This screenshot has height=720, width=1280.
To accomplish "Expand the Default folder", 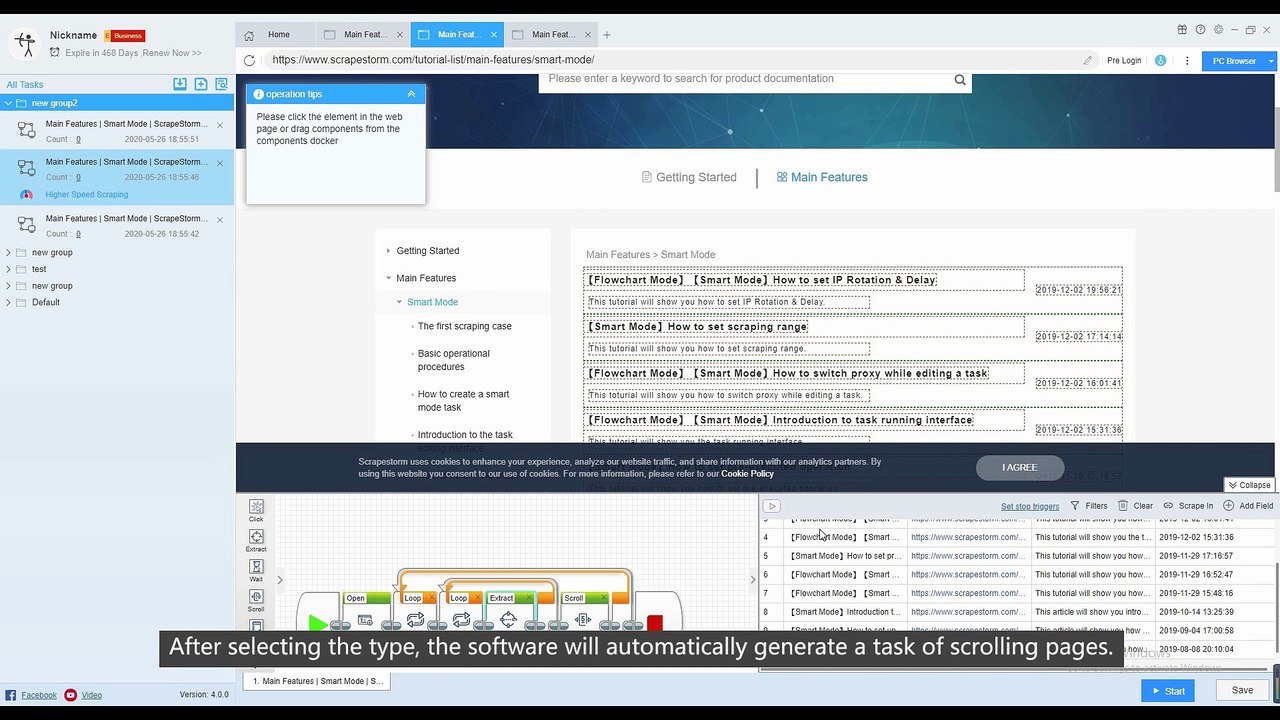I will click(x=9, y=302).
